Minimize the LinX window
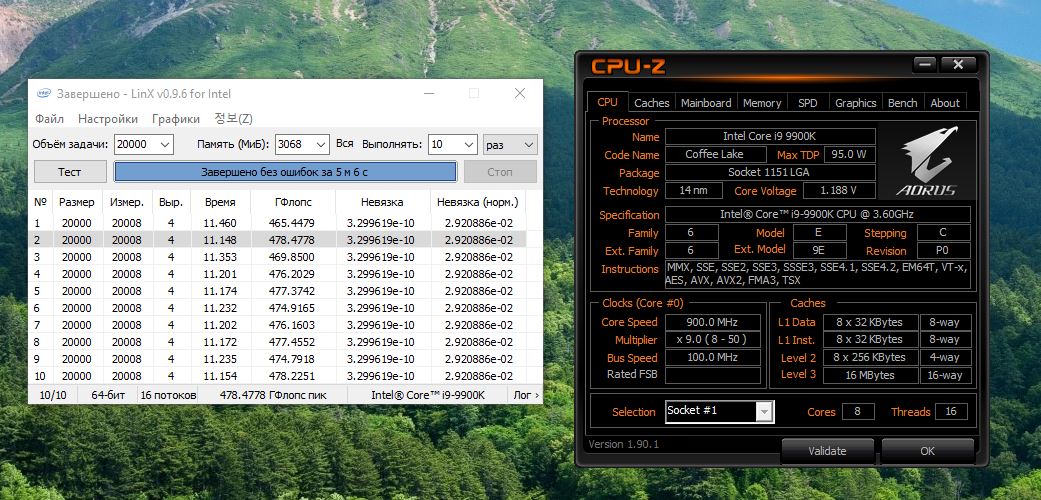Viewport: 1041px width, 500px height. tap(429, 94)
